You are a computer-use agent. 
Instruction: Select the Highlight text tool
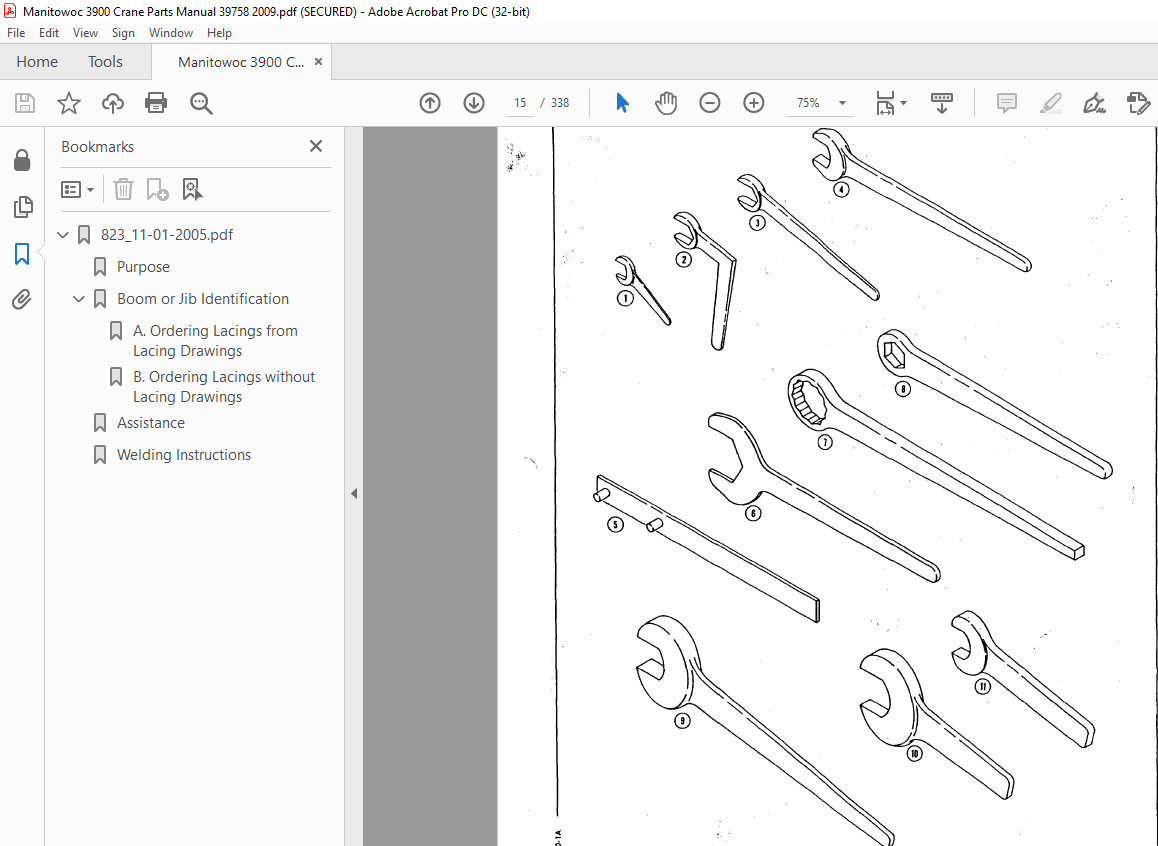click(1050, 103)
